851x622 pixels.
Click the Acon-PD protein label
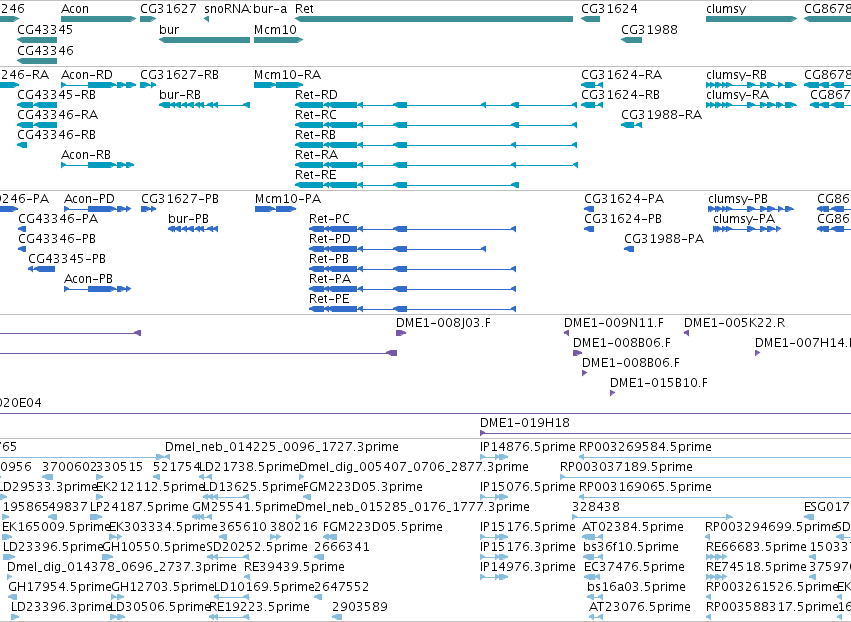90,199
